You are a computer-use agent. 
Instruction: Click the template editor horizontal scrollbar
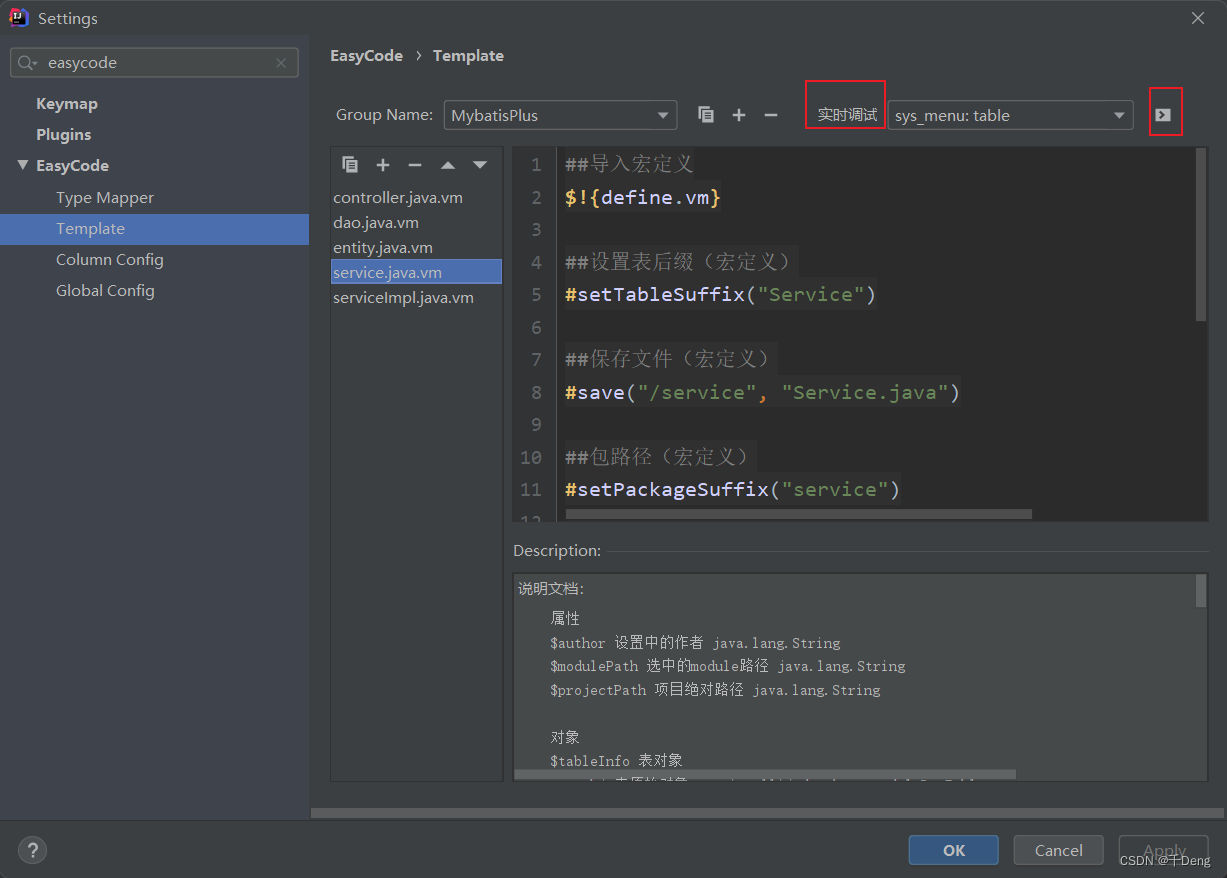pos(798,514)
